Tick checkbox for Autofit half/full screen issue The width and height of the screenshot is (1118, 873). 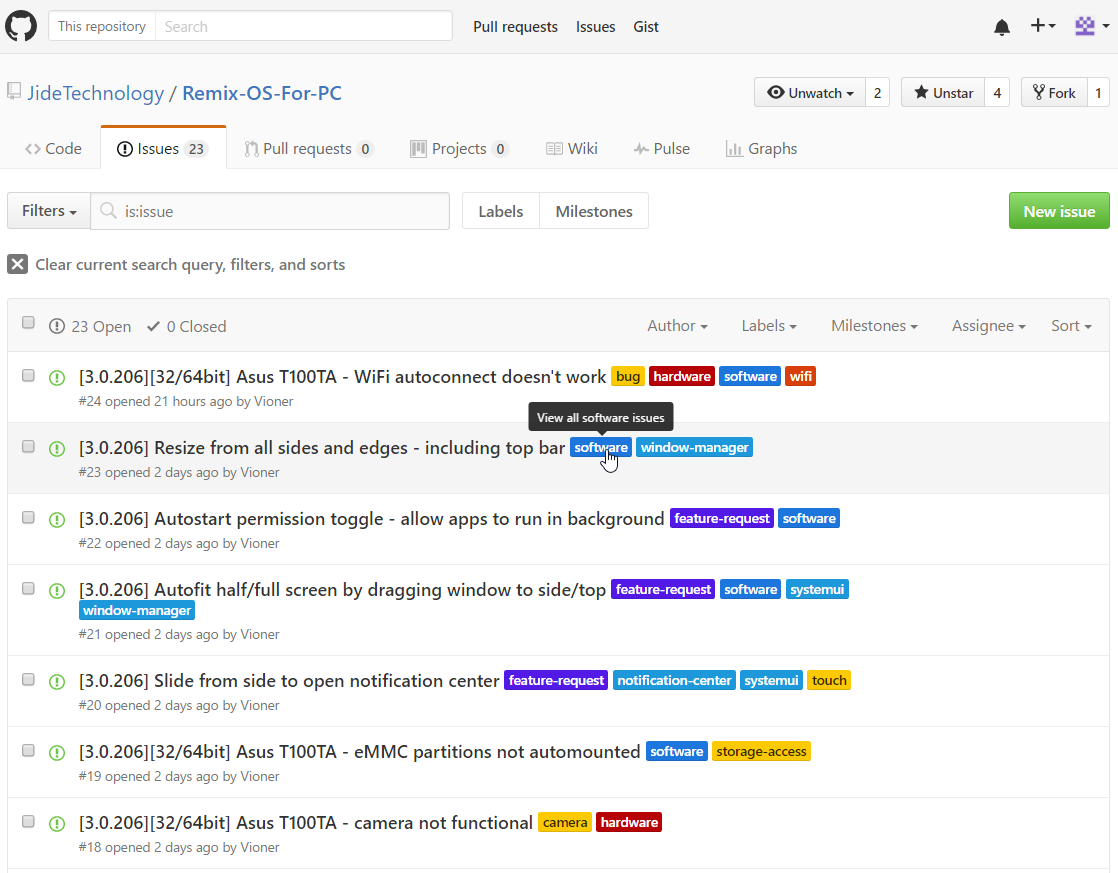(28, 588)
